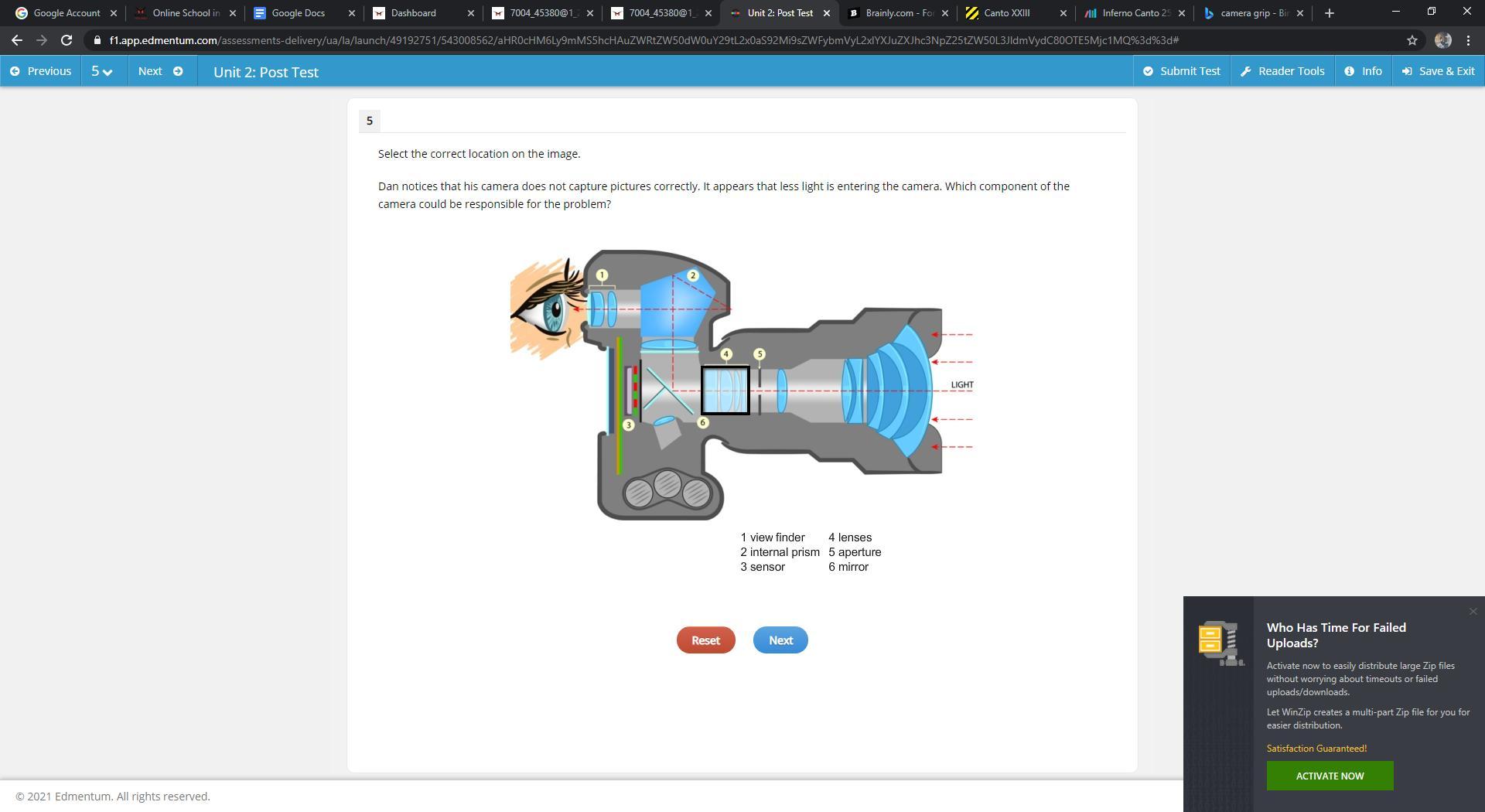Open Reader Tools
The height and width of the screenshot is (812, 1485).
1282,71
